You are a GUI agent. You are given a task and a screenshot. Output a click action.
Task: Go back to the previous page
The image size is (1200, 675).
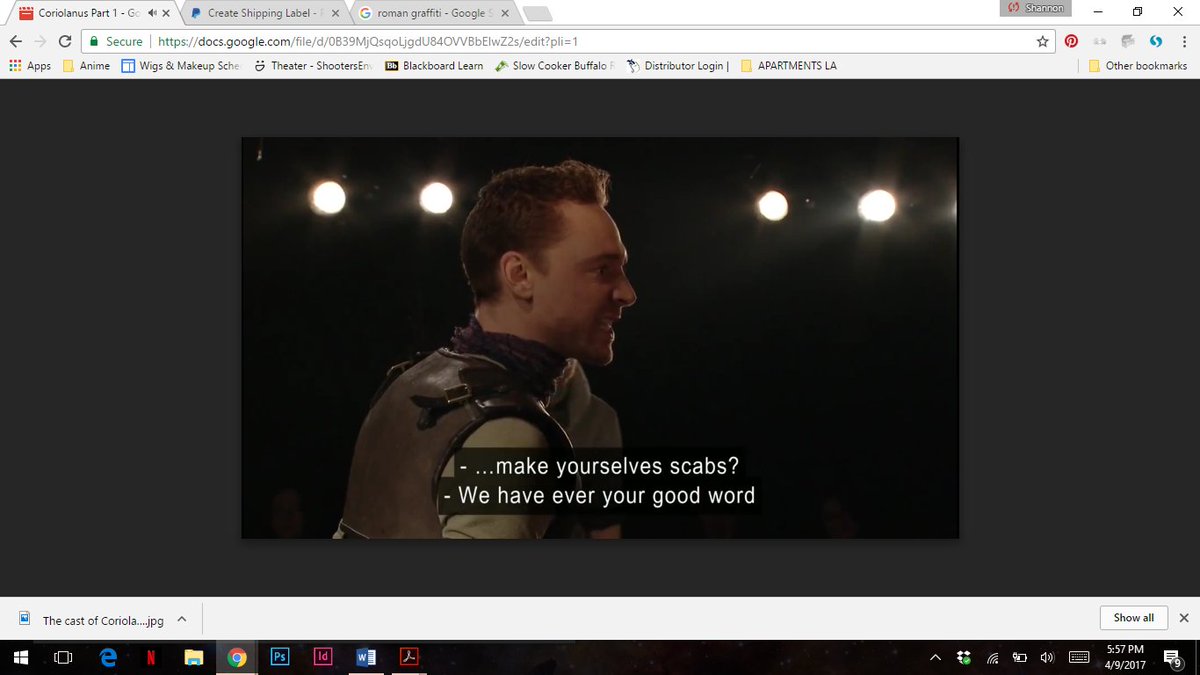[15, 41]
